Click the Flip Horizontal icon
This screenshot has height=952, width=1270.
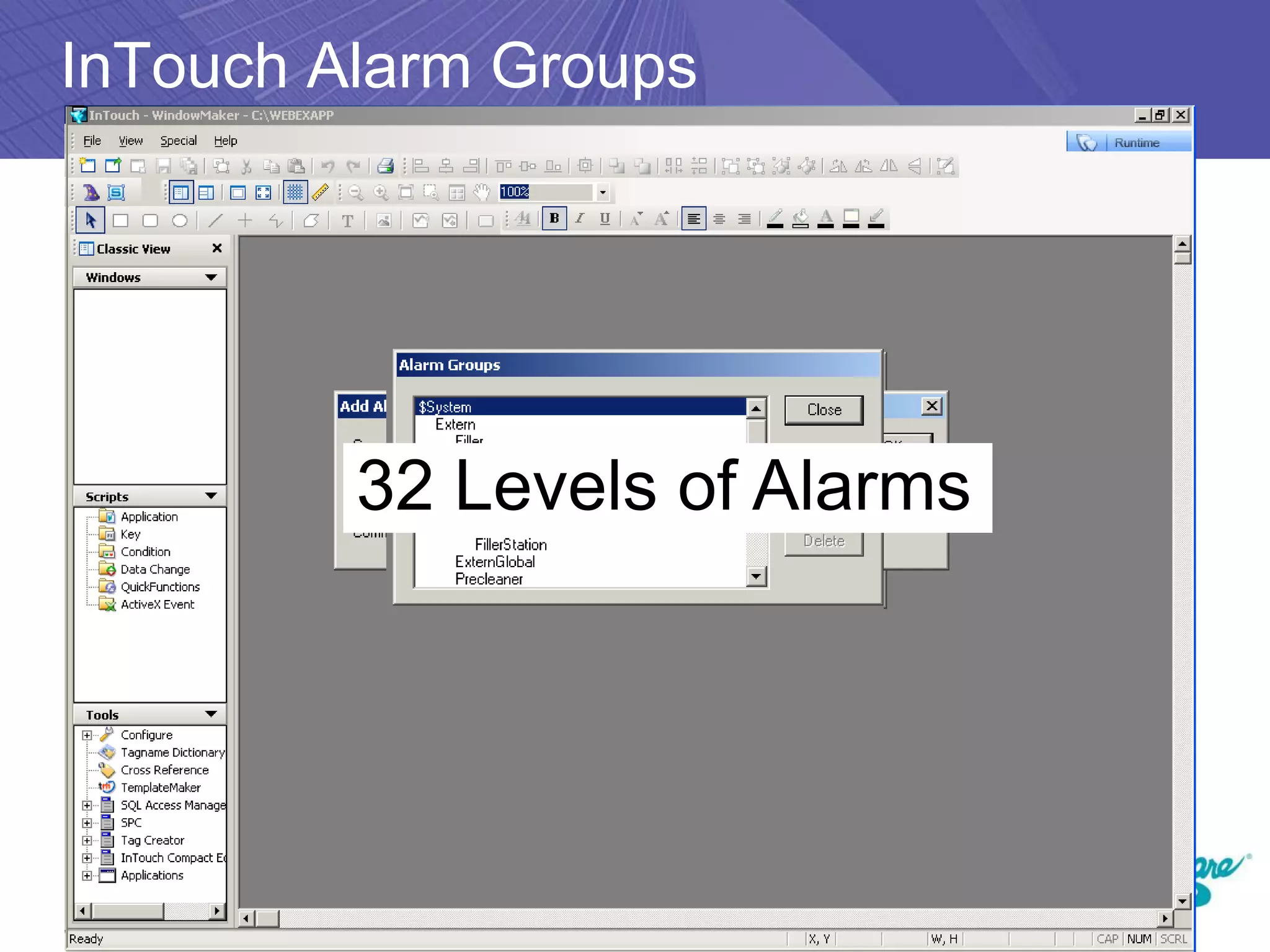pyautogui.click(x=889, y=166)
